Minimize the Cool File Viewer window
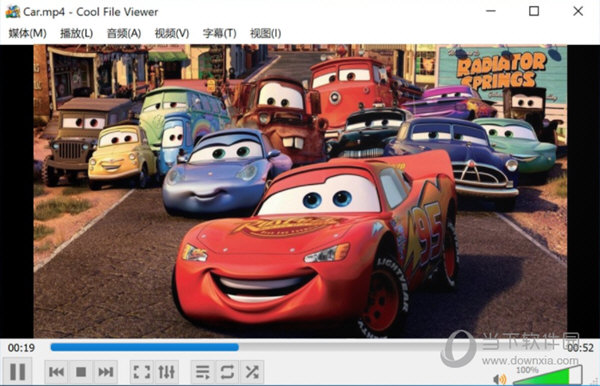600x386 pixels. tap(491, 11)
